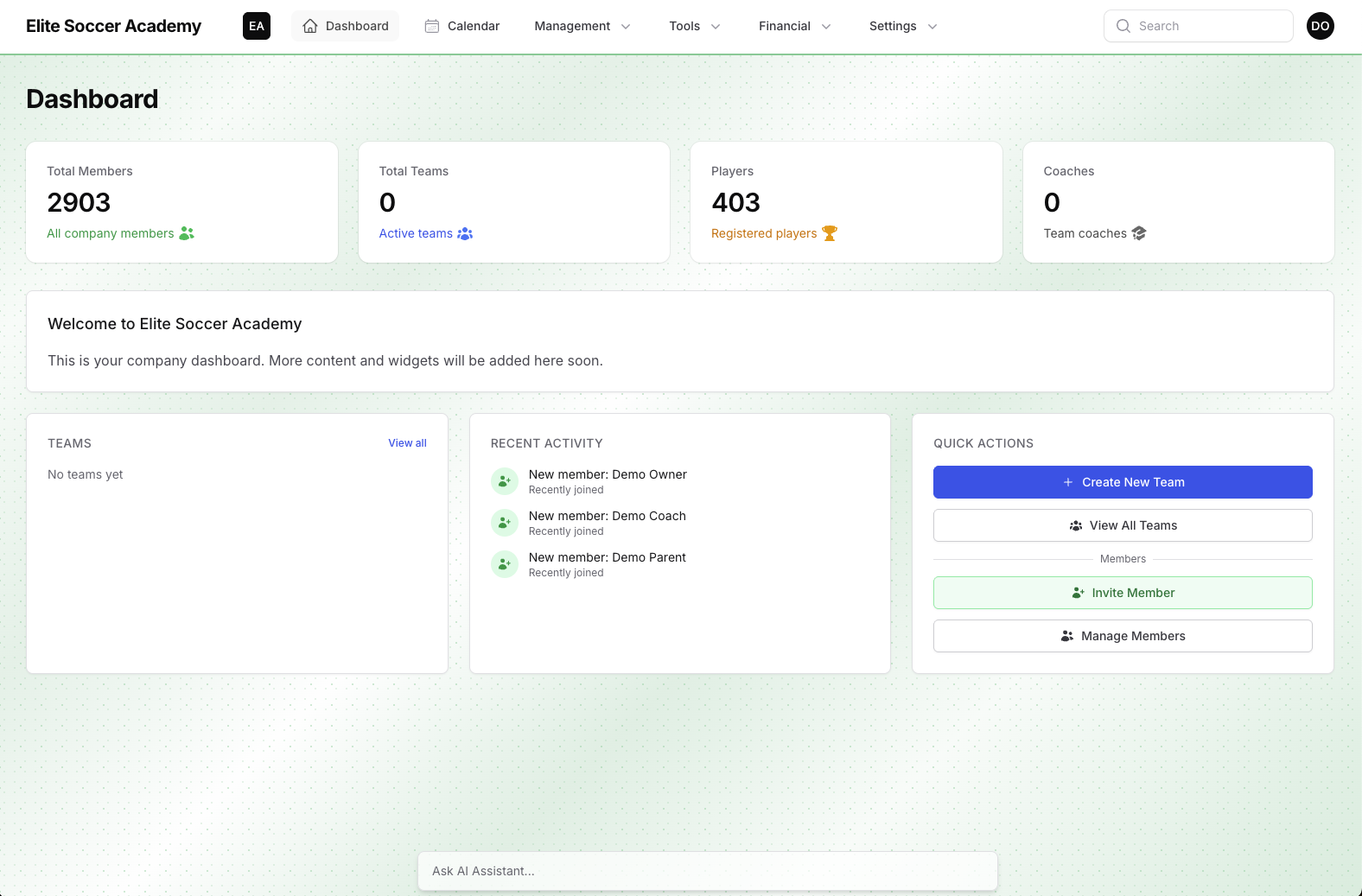Click the Ask AI Assistant input box
Image resolution: width=1362 pixels, height=896 pixels.
(707, 871)
